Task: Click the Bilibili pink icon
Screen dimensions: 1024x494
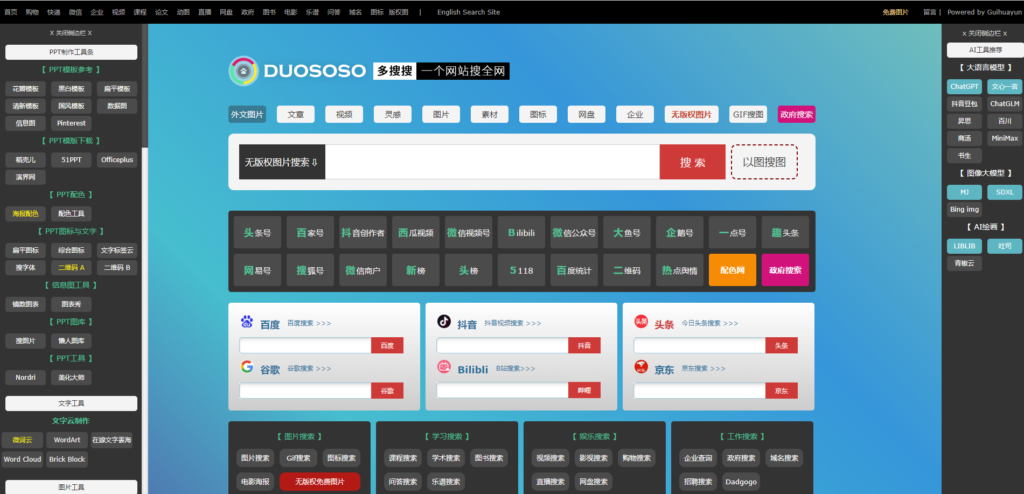Action: (444, 367)
